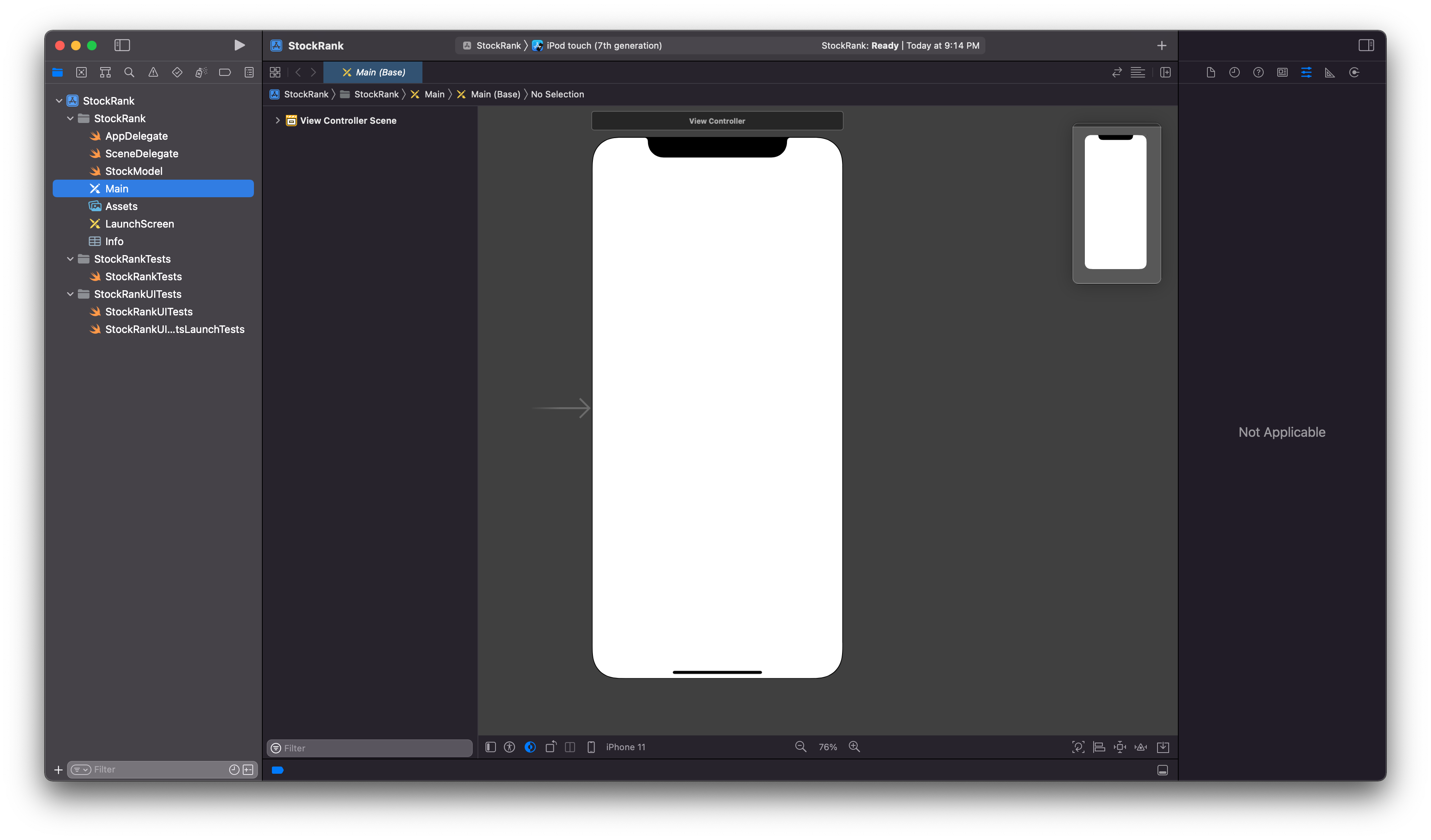
Task: Open the Issue navigator warning icon
Action: coord(153,72)
